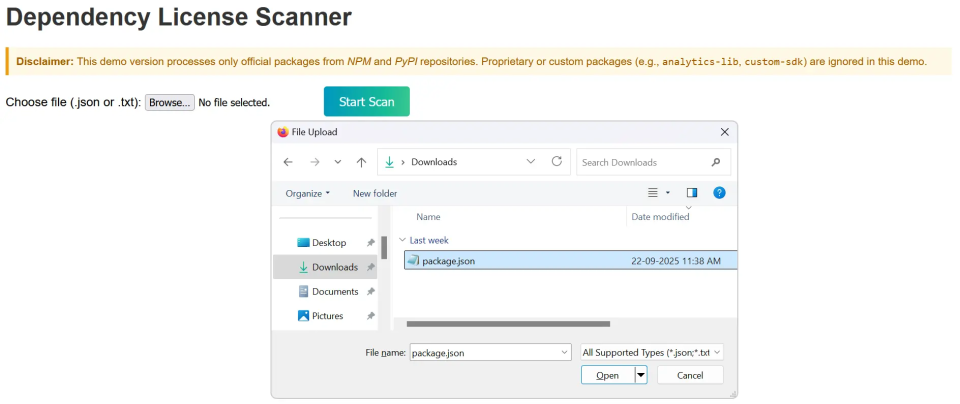Click the search magnifier icon
The height and width of the screenshot is (404, 960).
(715, 162)
